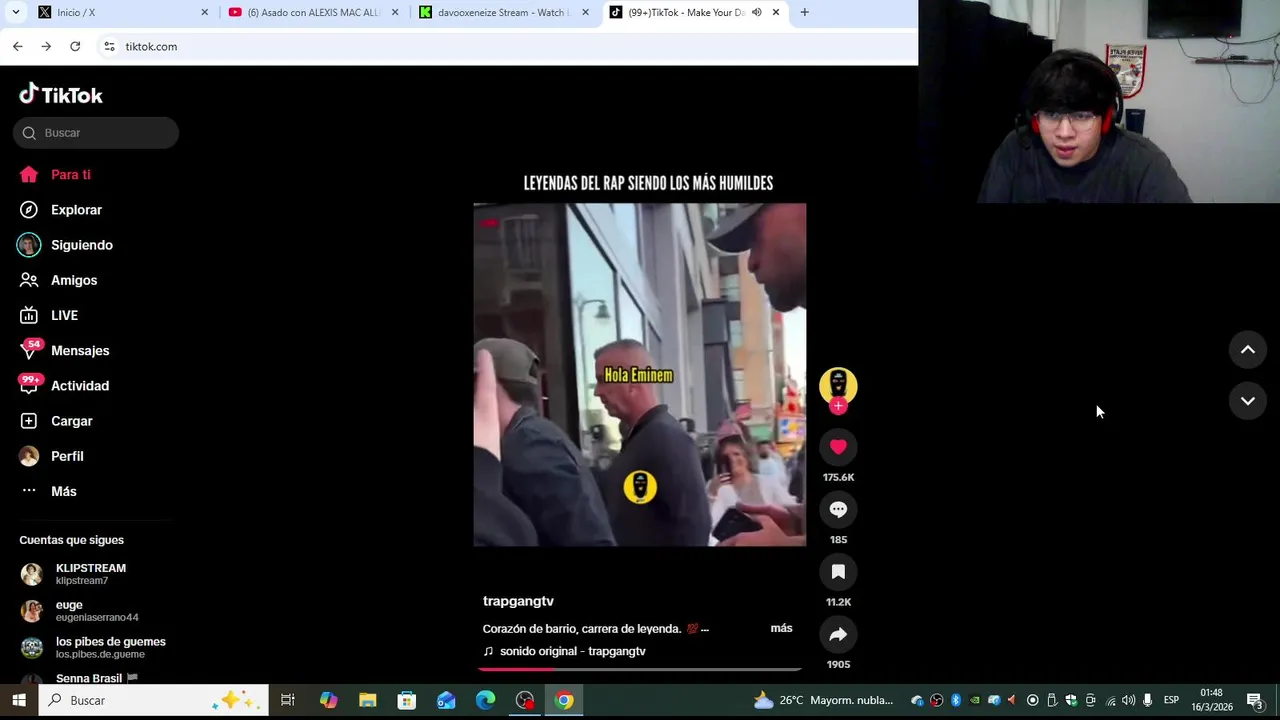
Task: Switch the ESP input language
Action: 1171,700
